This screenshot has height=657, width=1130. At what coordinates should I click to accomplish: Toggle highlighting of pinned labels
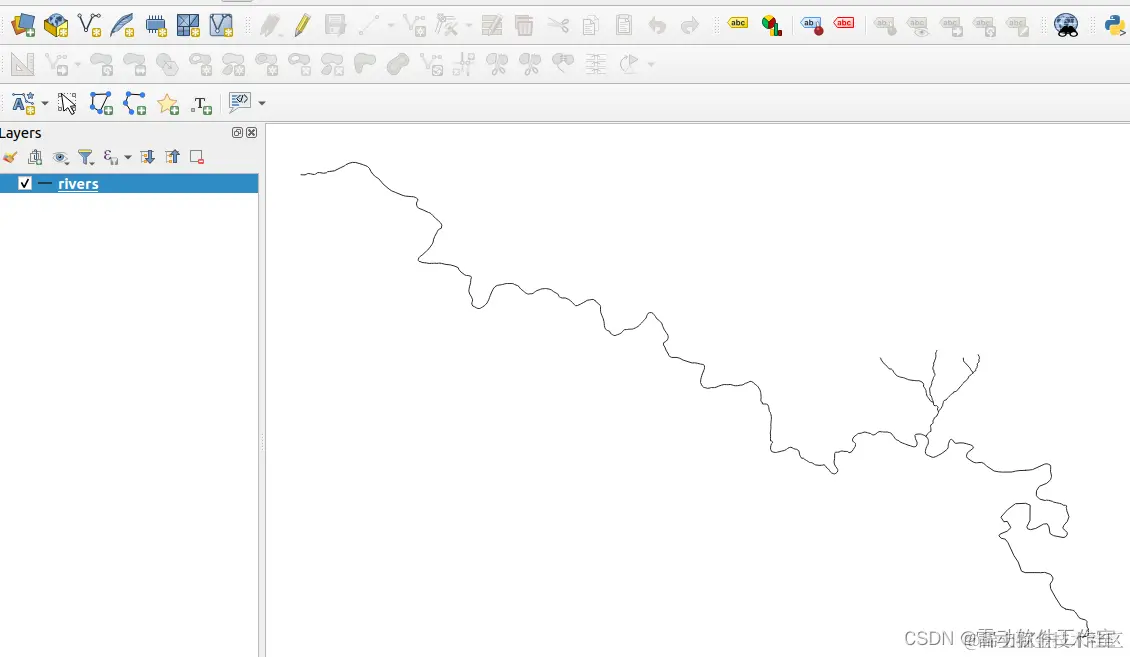[811, 26]
